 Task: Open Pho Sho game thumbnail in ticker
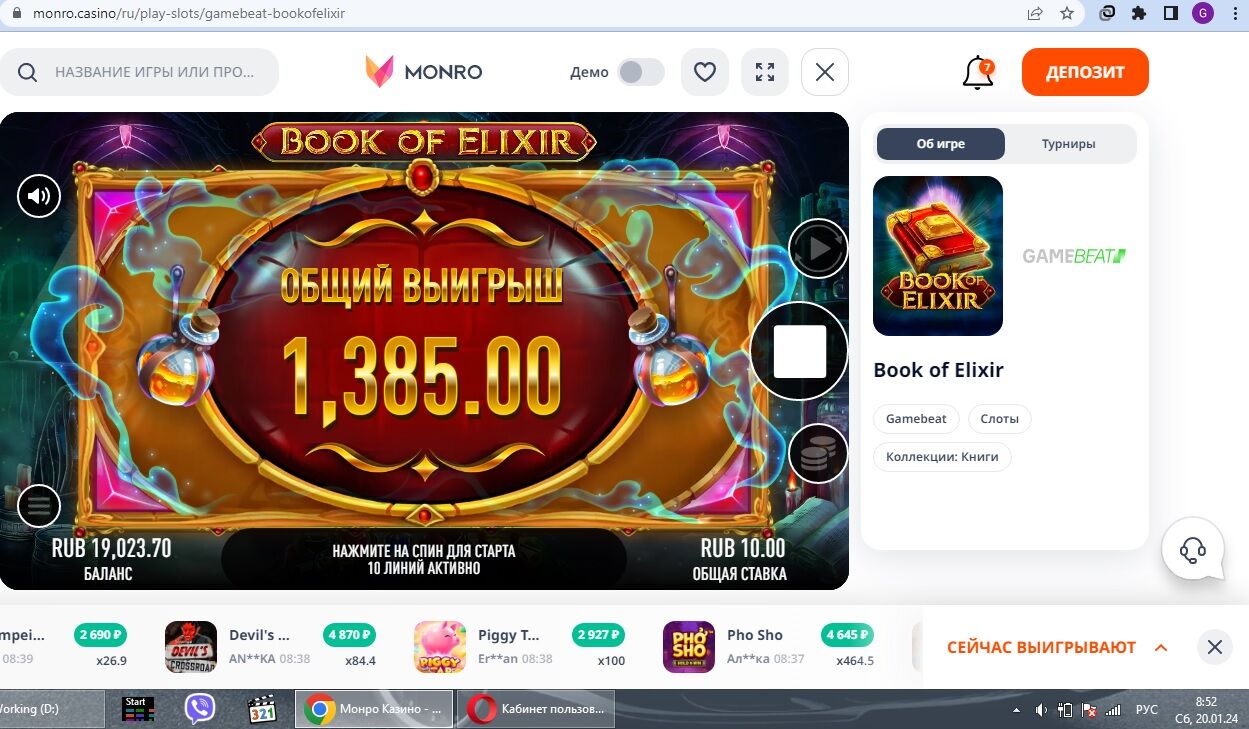[689, 647]
